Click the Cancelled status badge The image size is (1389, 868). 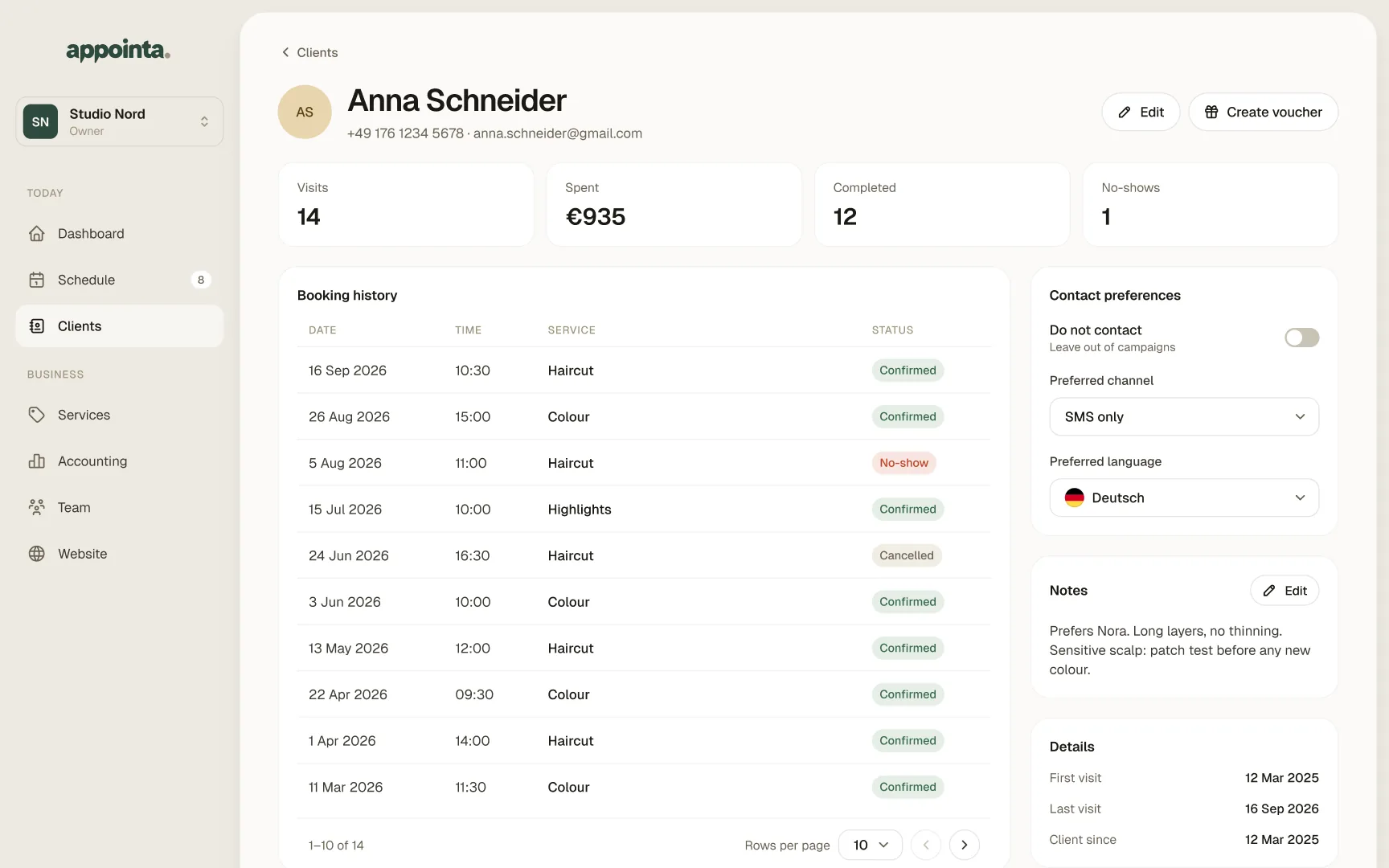coord(907,555)
